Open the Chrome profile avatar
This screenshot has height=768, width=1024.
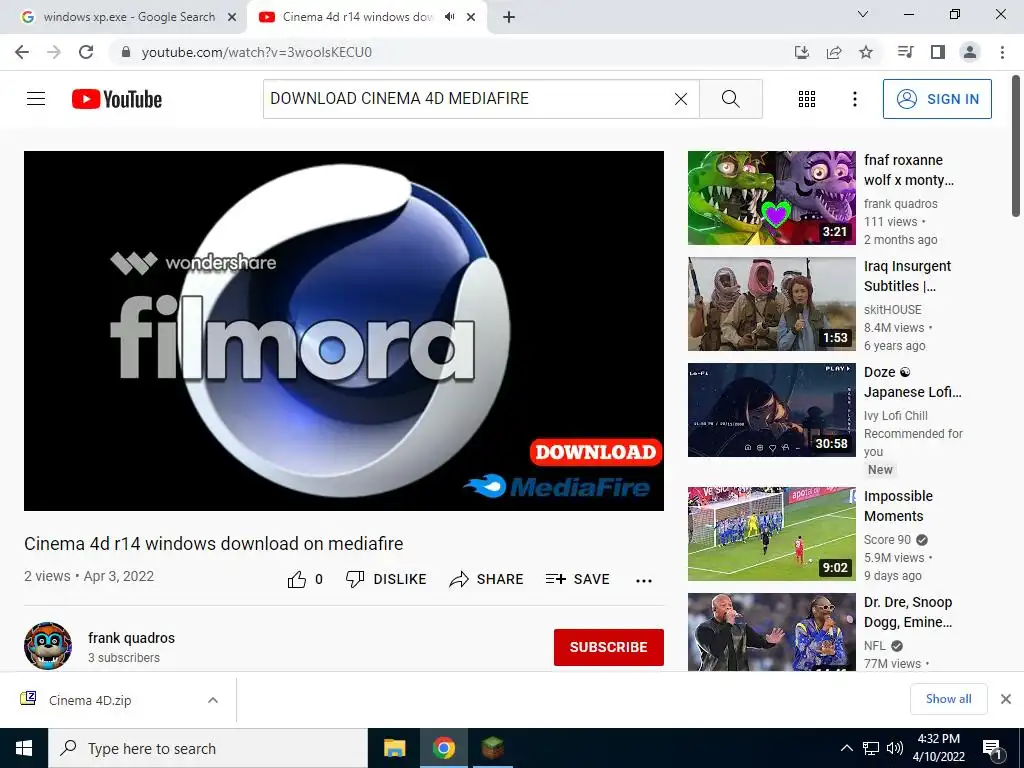point(970,52)
